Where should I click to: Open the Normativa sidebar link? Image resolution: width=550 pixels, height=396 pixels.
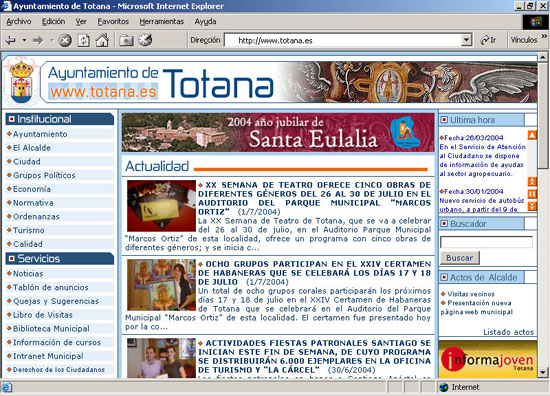(33, 203)
